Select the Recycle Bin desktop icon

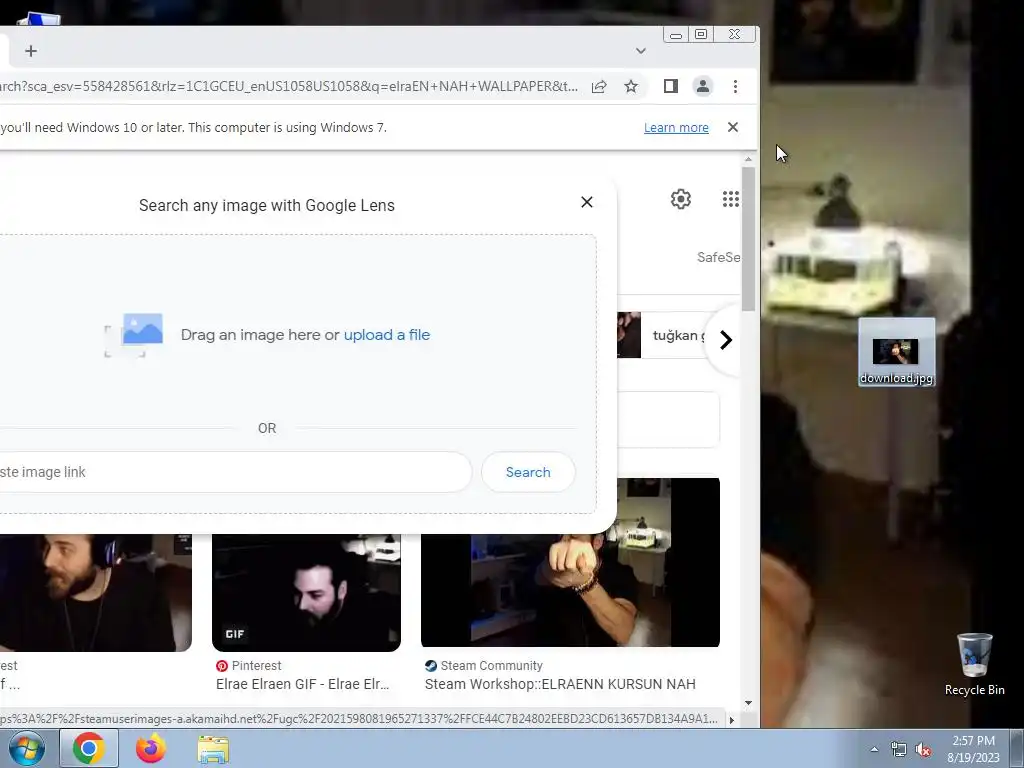[974, 665]
